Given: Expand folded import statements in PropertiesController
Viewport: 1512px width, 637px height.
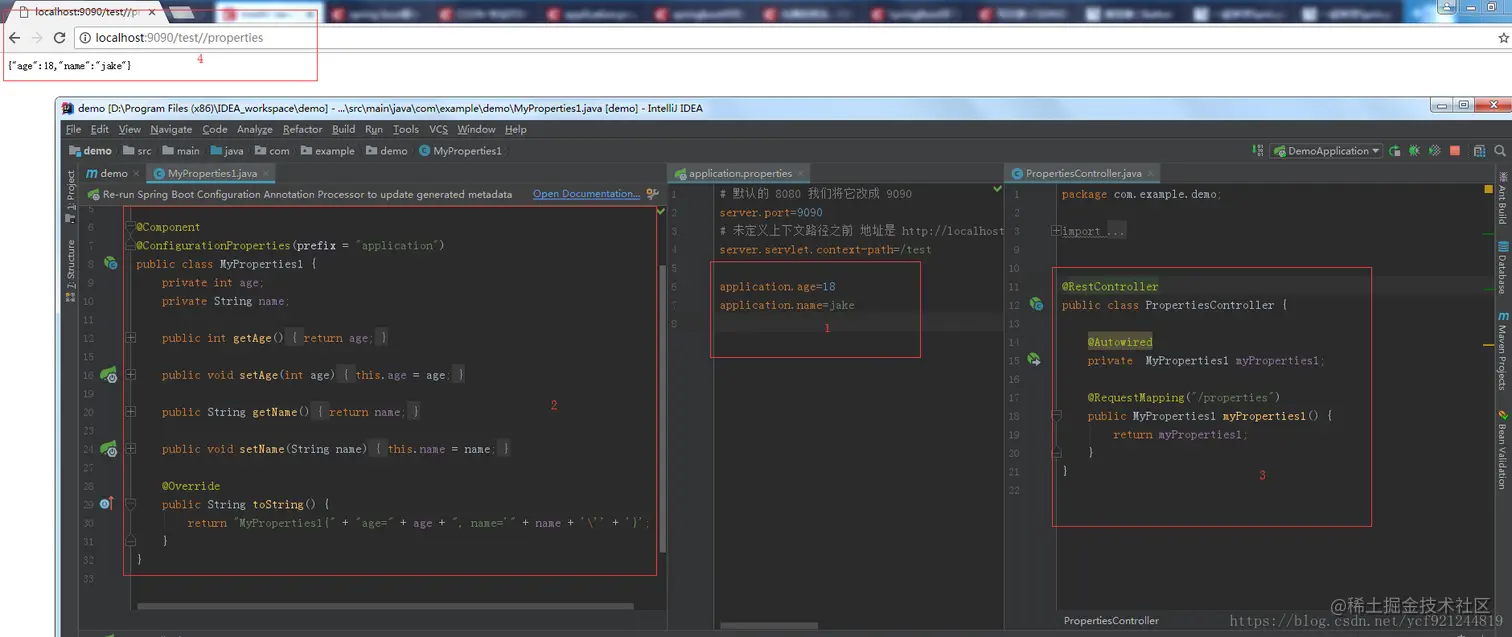Looking at the screenshot, I should pos(1057,231).
